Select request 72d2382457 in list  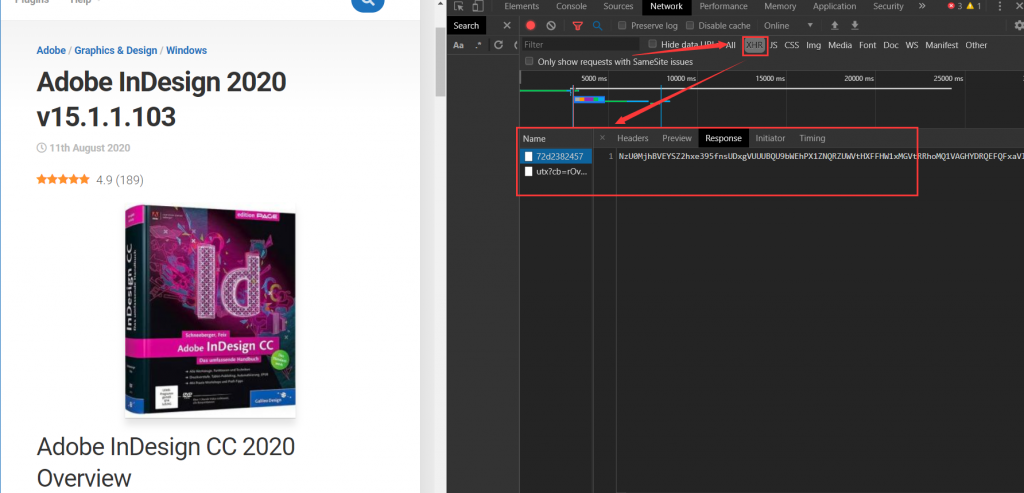click(556, 157)
